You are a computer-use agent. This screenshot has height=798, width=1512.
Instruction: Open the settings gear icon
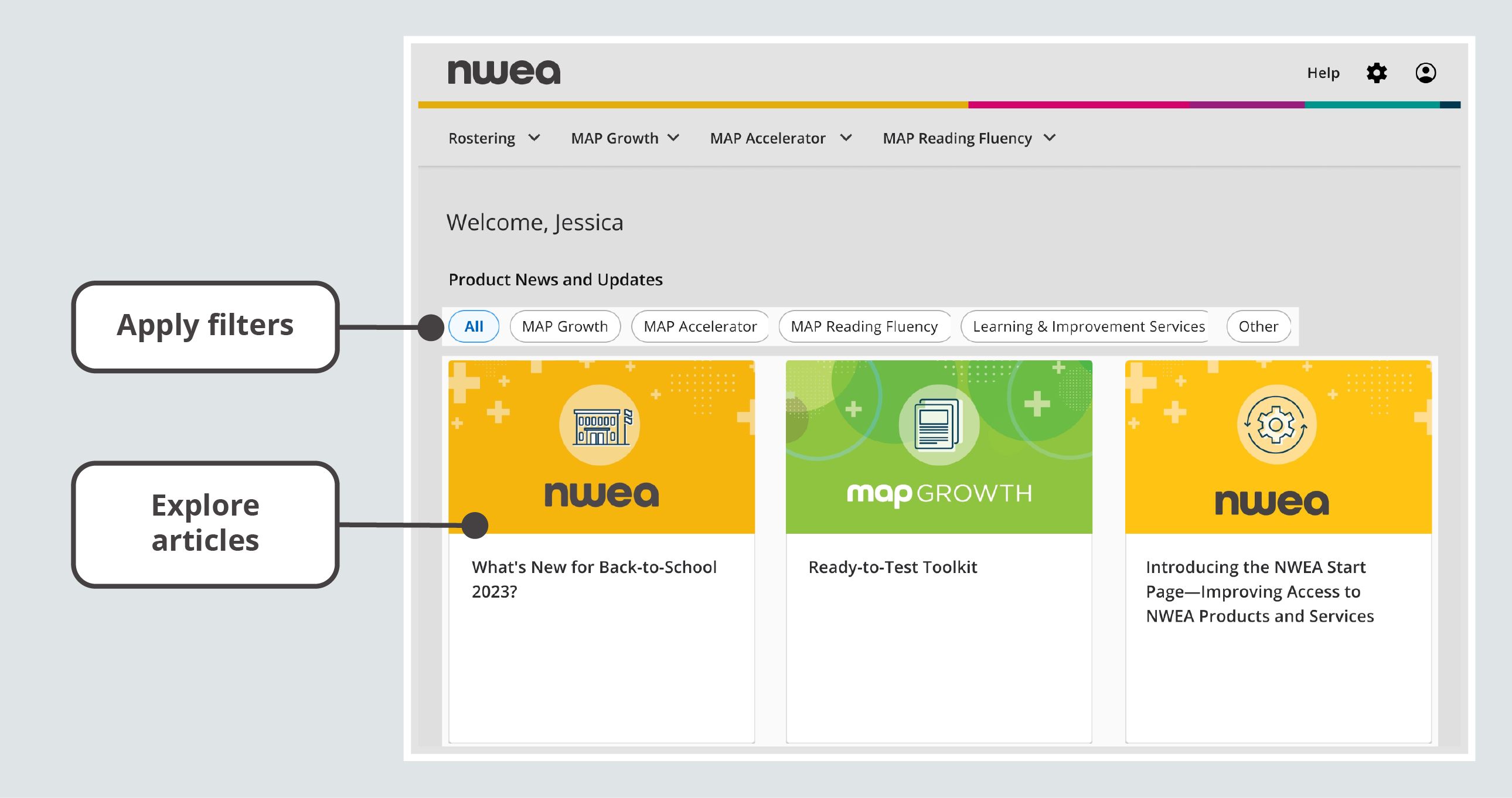click(1376, 73)
